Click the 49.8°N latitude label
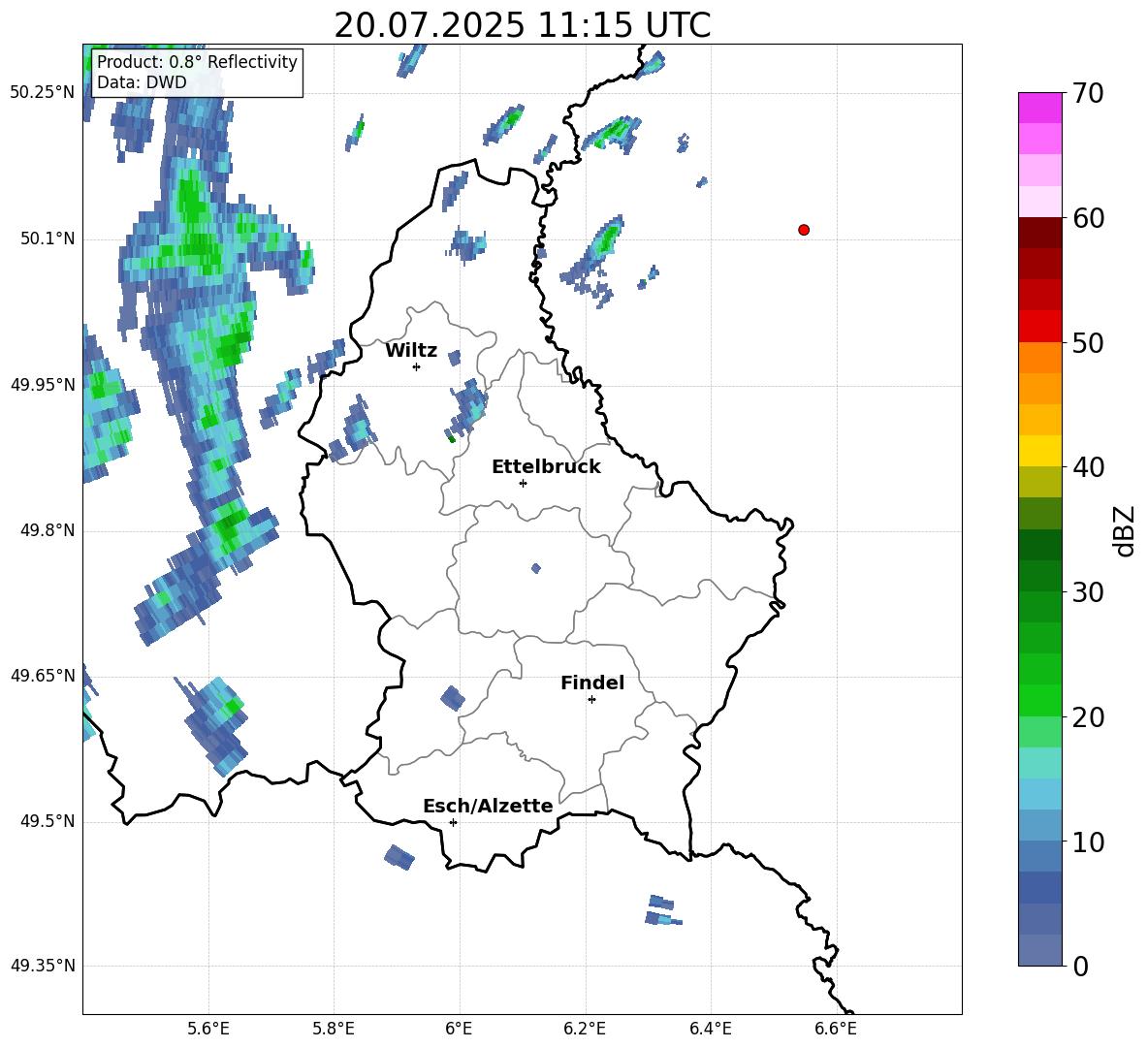Image resolution: width=1148 pixels, height=1048 pixels. pos(48,530)
